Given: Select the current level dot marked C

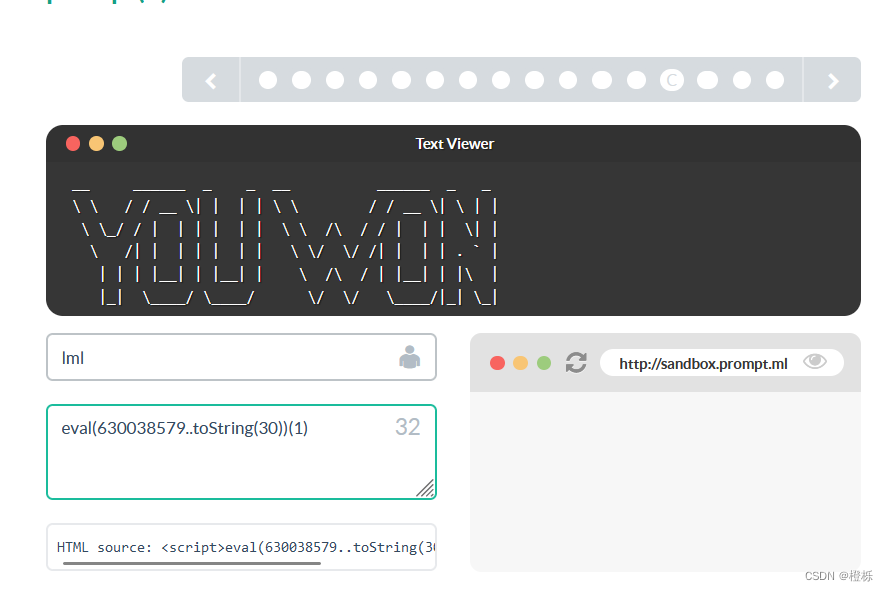Looking at the screenshot, I should [x=672, y=80].
